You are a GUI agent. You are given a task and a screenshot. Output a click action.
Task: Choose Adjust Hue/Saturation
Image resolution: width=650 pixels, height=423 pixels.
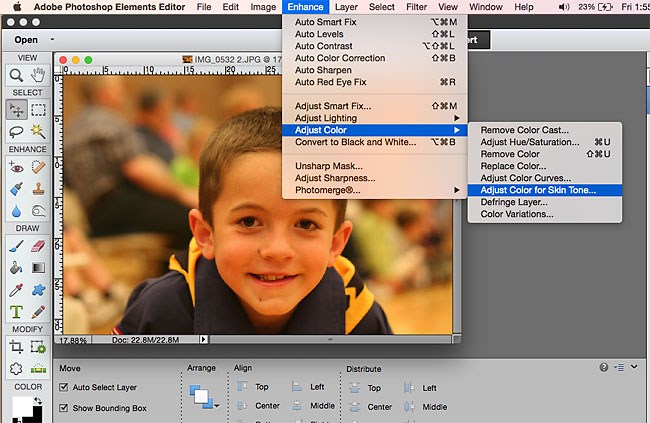(x=545, y=142)
